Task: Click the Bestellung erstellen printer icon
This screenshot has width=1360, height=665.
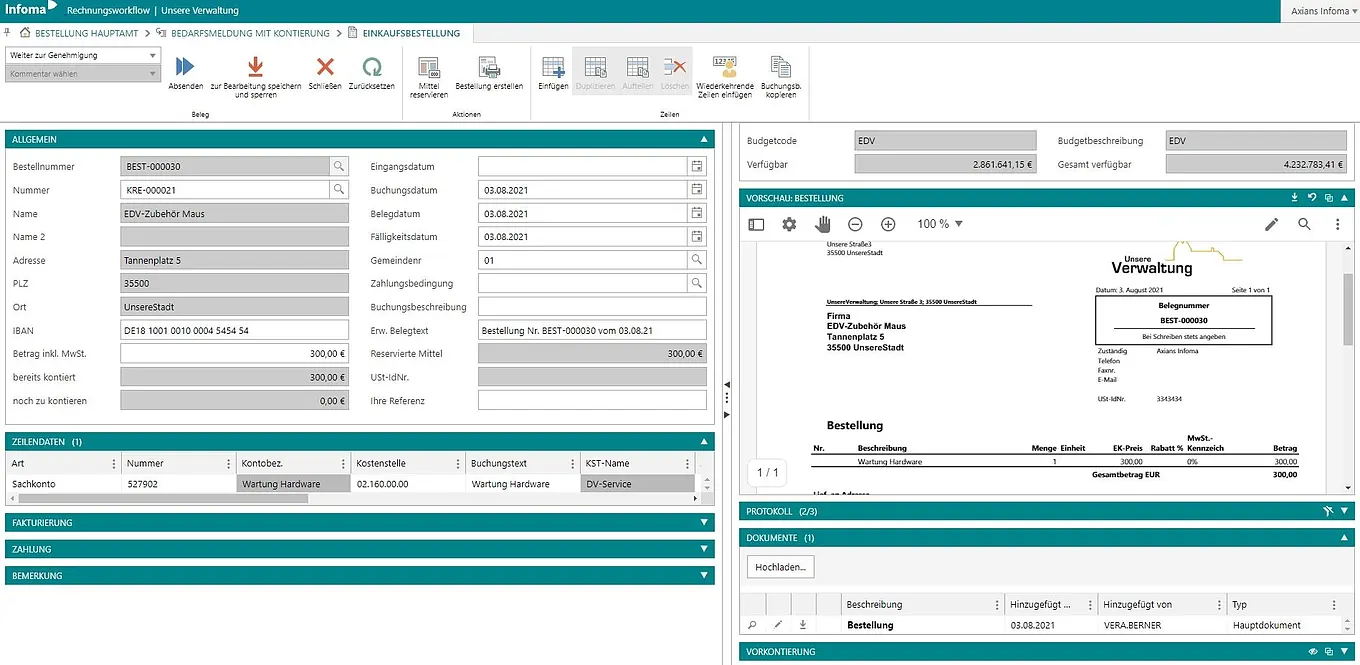Action: [489, 68]
